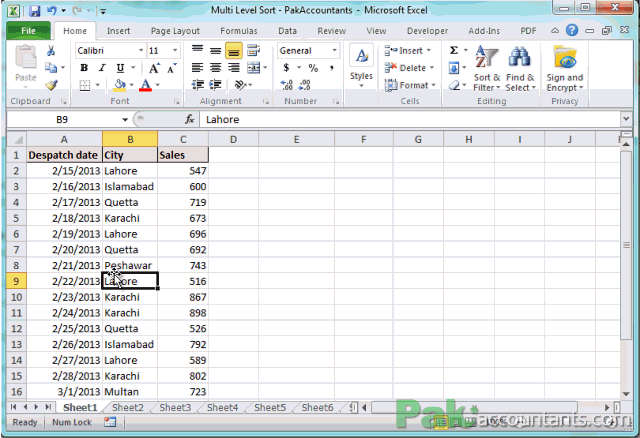Click the Copy icon in Clipboard
The image size is (640, 438).
pos(51,67)
